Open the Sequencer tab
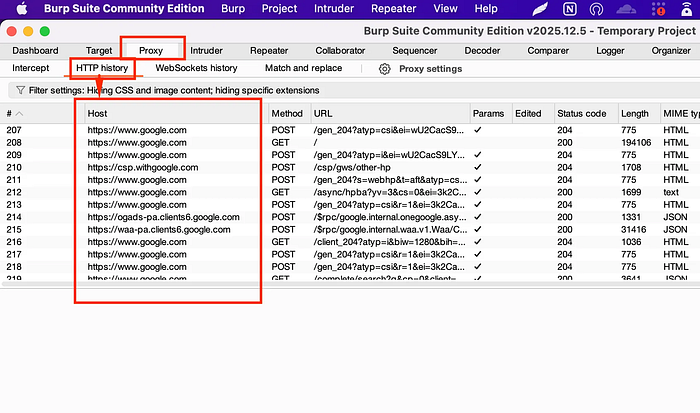Viewport: 700px width, 413px height. point(415,50)
